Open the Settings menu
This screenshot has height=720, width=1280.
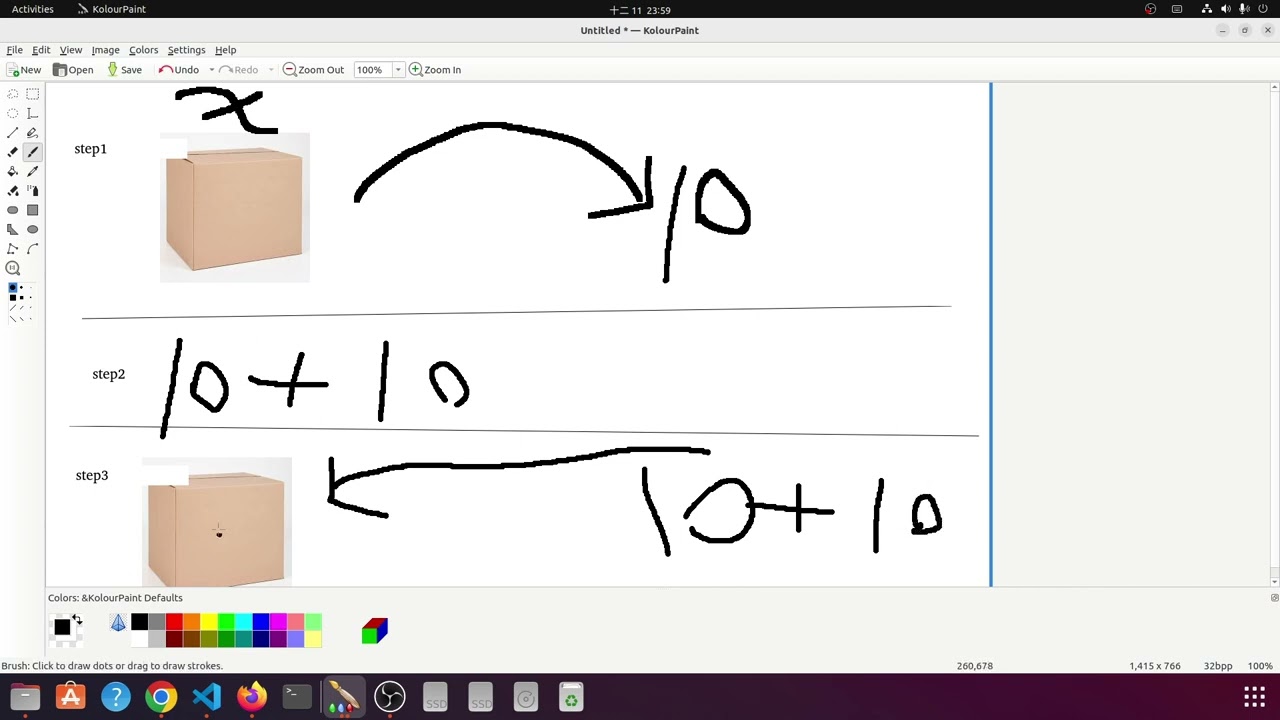[x=186, y=50]
